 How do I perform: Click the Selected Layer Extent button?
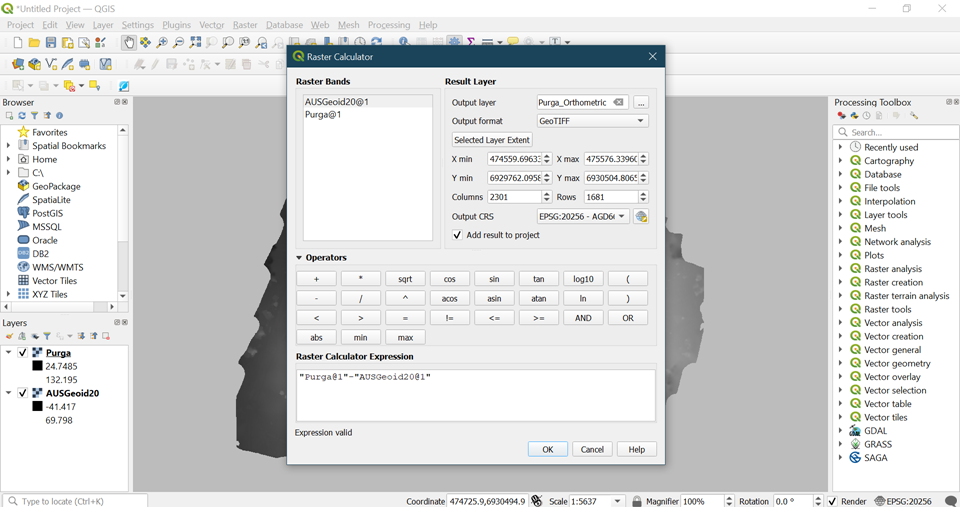492,140
